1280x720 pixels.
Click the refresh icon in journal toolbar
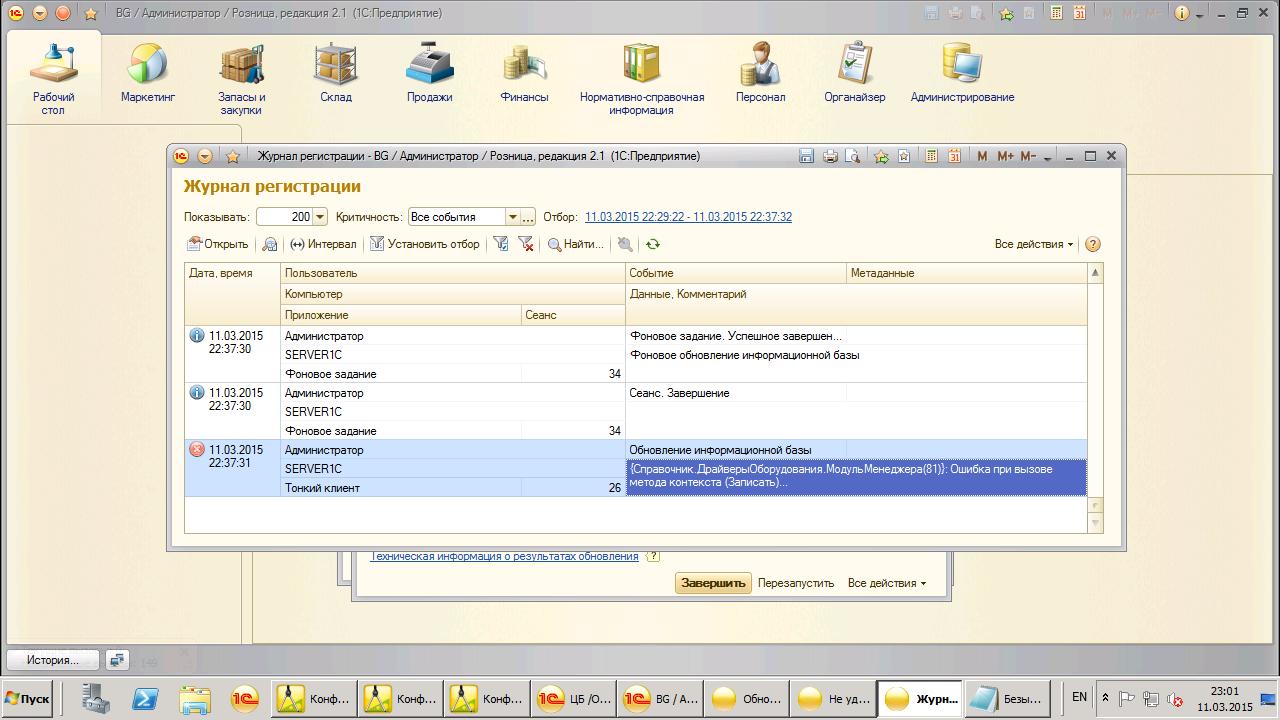tap(653, 244)
